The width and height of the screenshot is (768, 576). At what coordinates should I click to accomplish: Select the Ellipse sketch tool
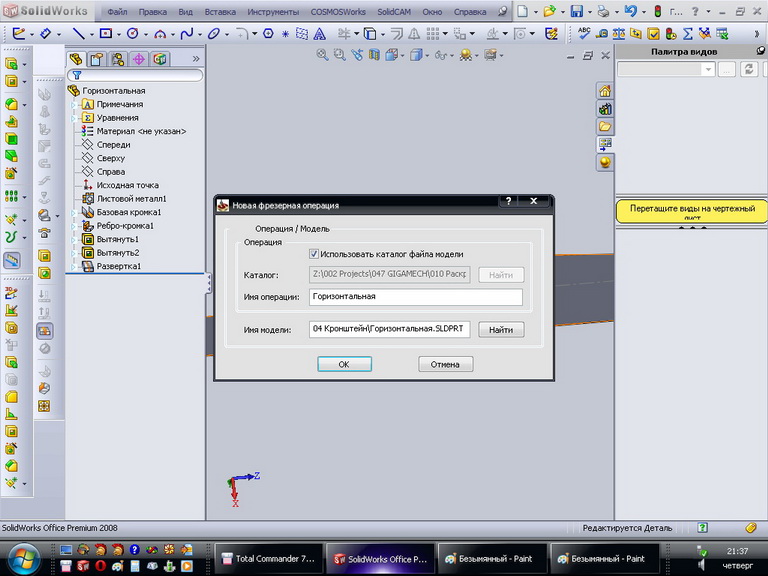tap(214, 33)
